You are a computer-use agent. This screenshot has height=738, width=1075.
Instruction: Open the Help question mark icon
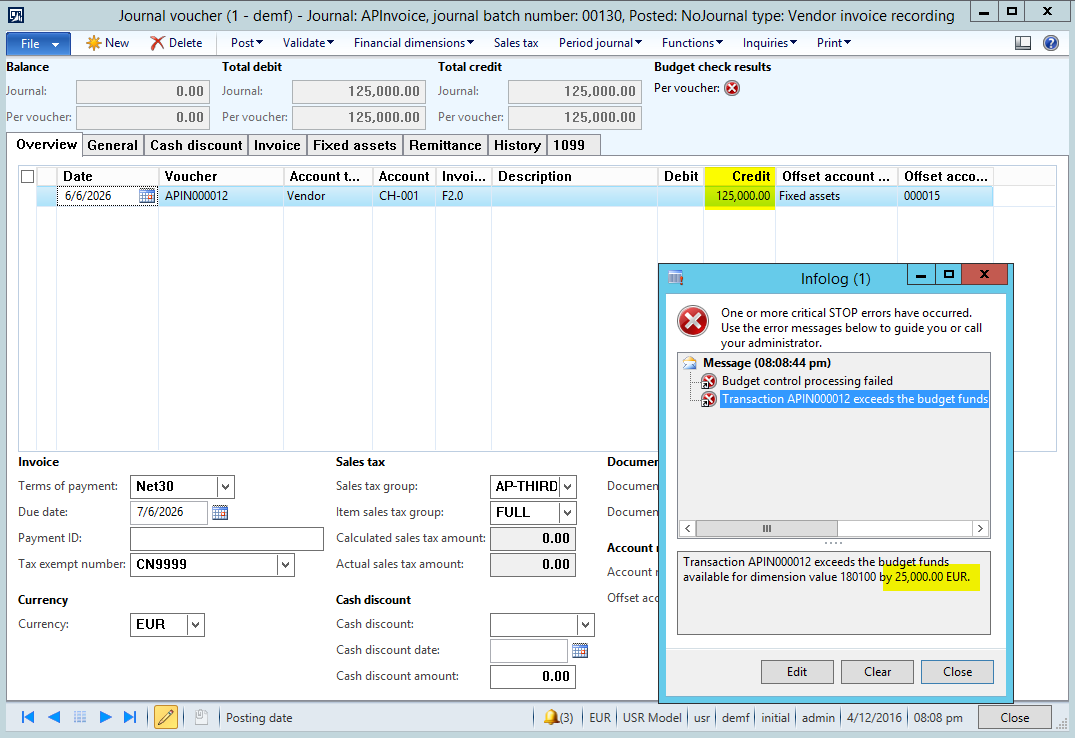click(x=1051, y=43)
